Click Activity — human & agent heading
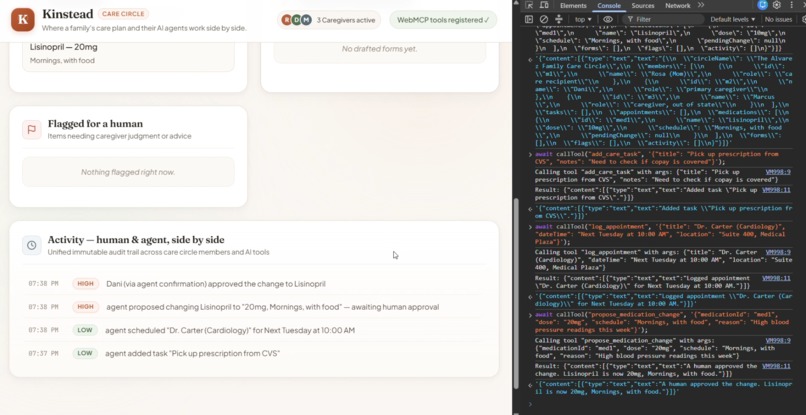This screenshot has width=806, height=415. [x=136, y=240]
